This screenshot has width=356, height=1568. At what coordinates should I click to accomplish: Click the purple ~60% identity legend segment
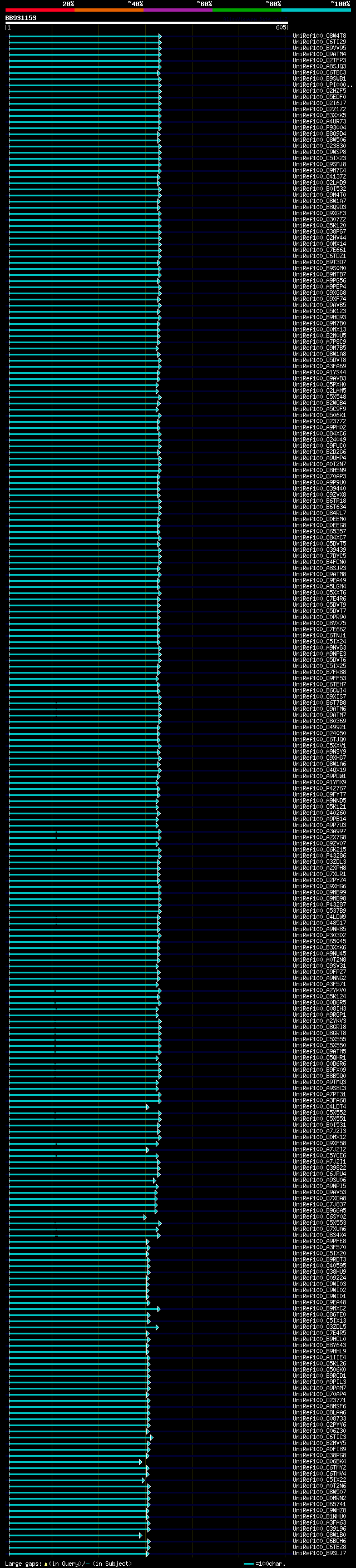tap(179, 10)
